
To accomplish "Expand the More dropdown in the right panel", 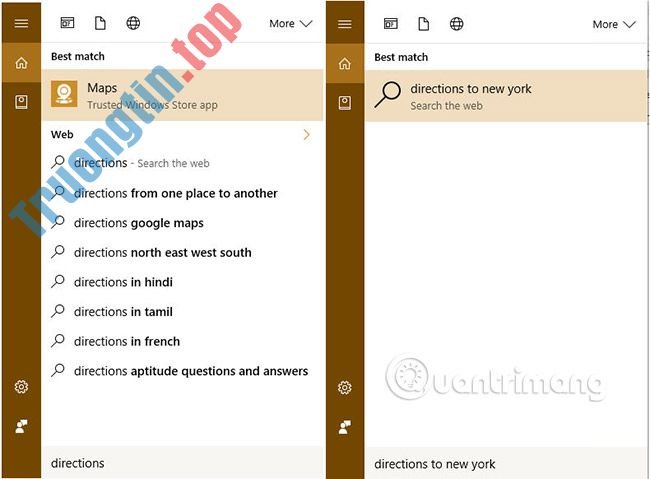I will (x=613, y=24).
